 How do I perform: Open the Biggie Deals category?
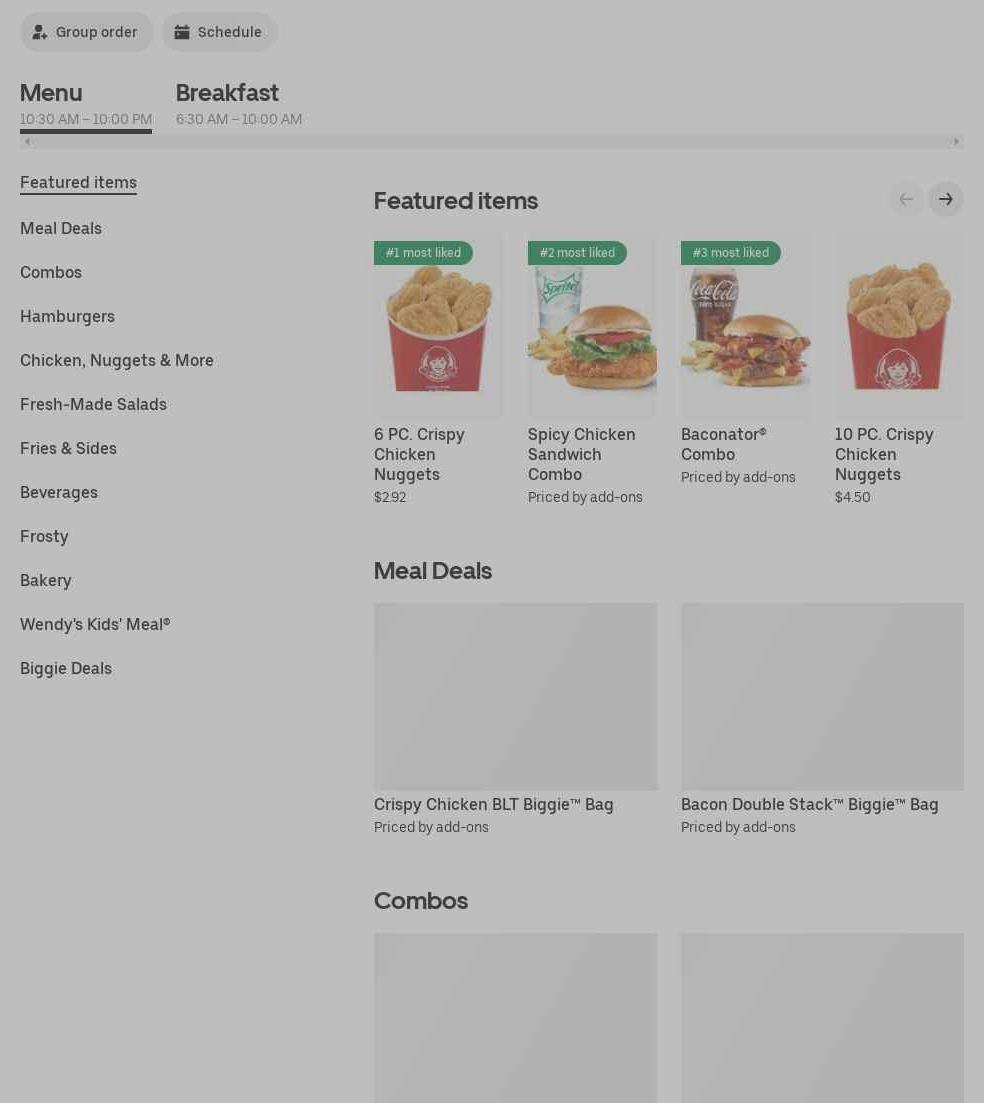(x=66, y=668)
